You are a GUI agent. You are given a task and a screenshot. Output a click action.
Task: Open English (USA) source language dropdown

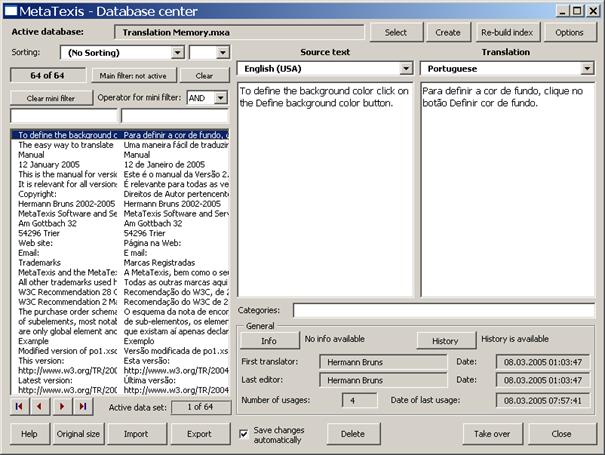(x=406, y=69)
